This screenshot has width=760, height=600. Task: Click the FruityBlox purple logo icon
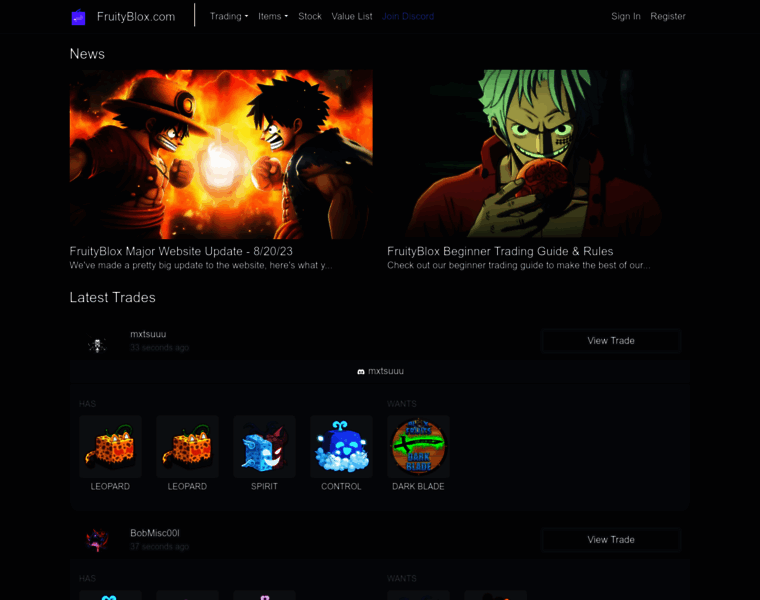coord(78,17)
